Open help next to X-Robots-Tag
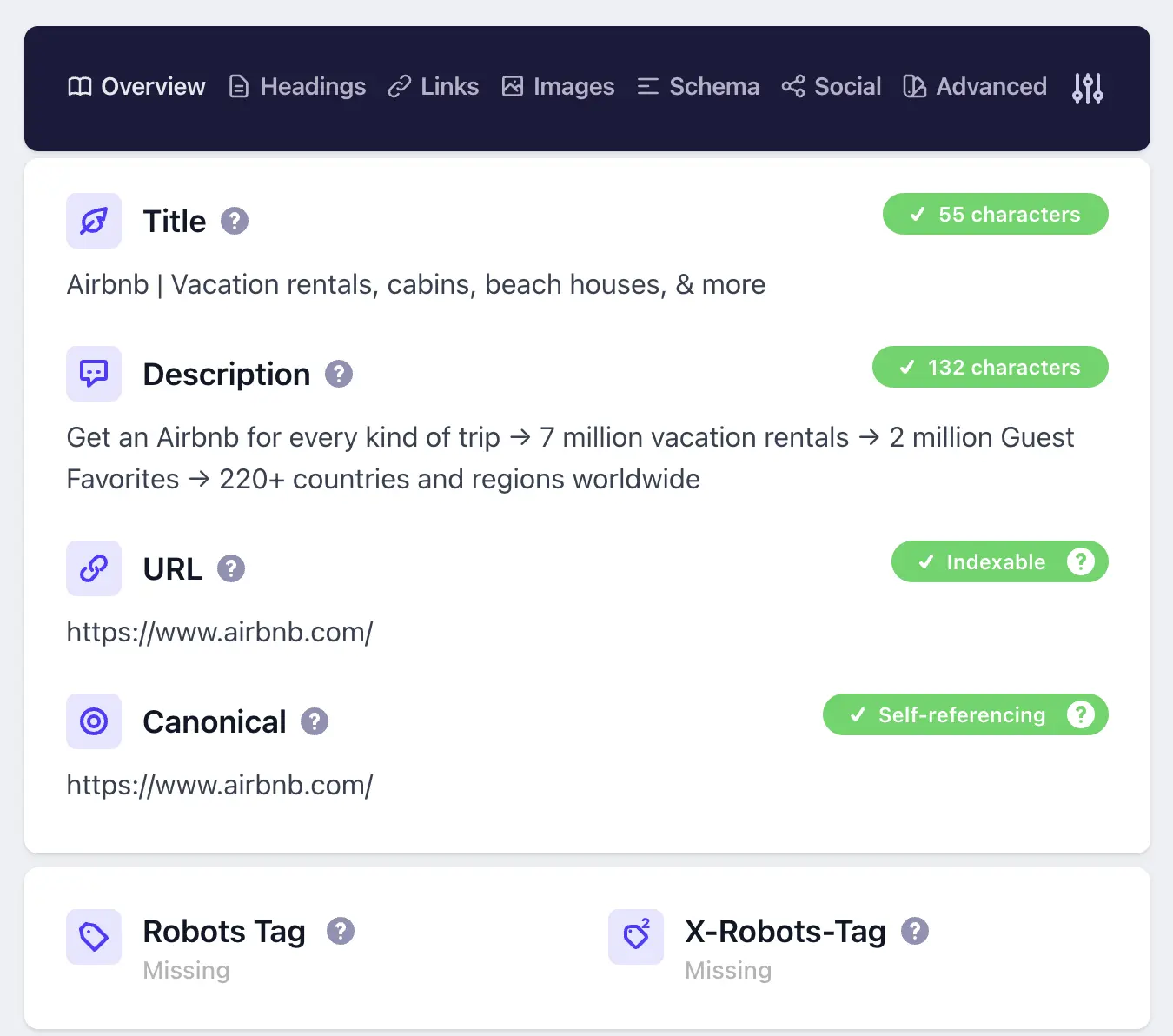 click(915, 931)
